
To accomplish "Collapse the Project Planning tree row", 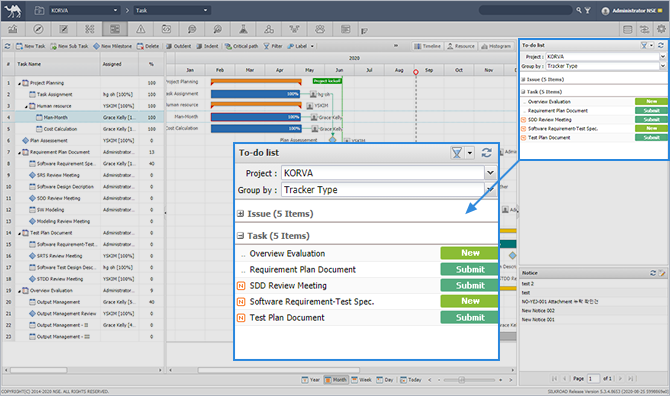I will 19,83.
